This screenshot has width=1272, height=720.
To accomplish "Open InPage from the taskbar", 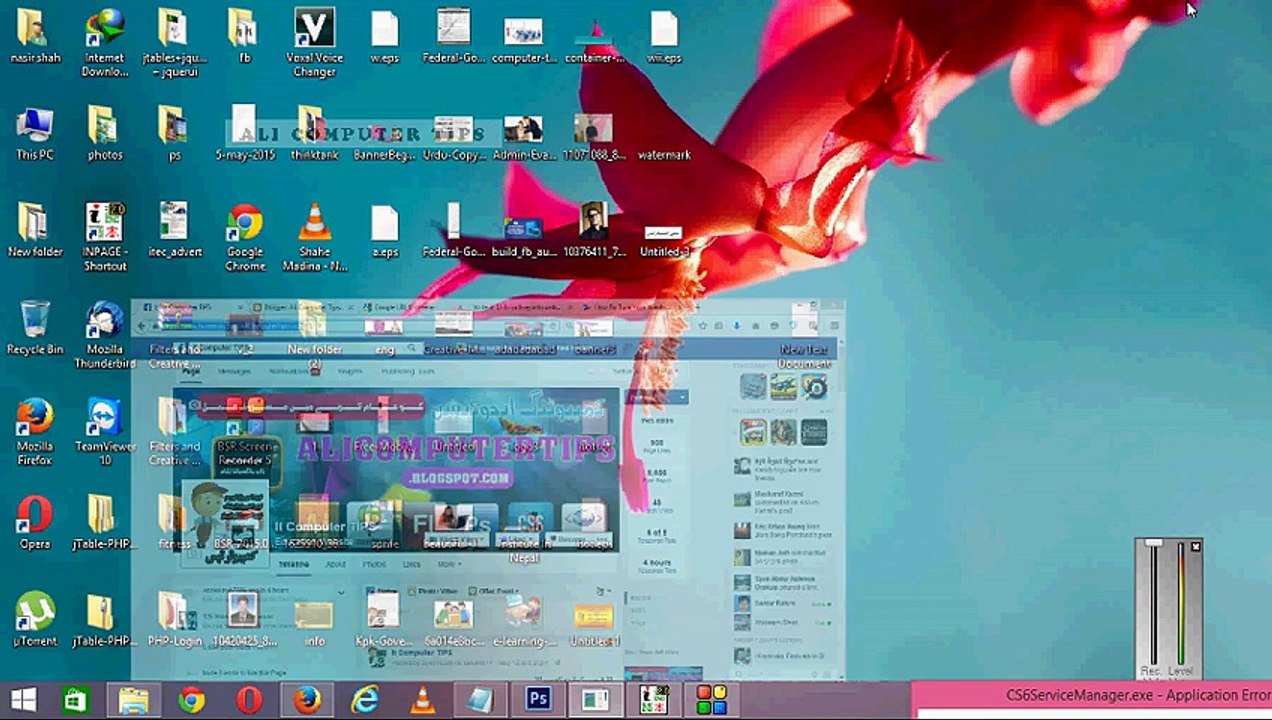I will (654, 700).
